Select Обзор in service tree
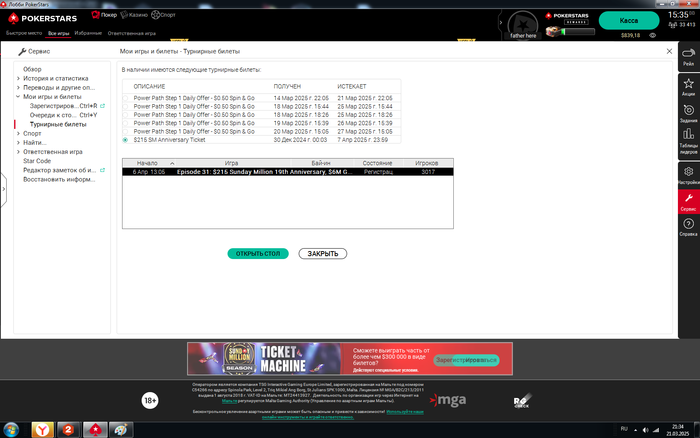This screenshot has height=438, width=700. click(x=32, y=69)
